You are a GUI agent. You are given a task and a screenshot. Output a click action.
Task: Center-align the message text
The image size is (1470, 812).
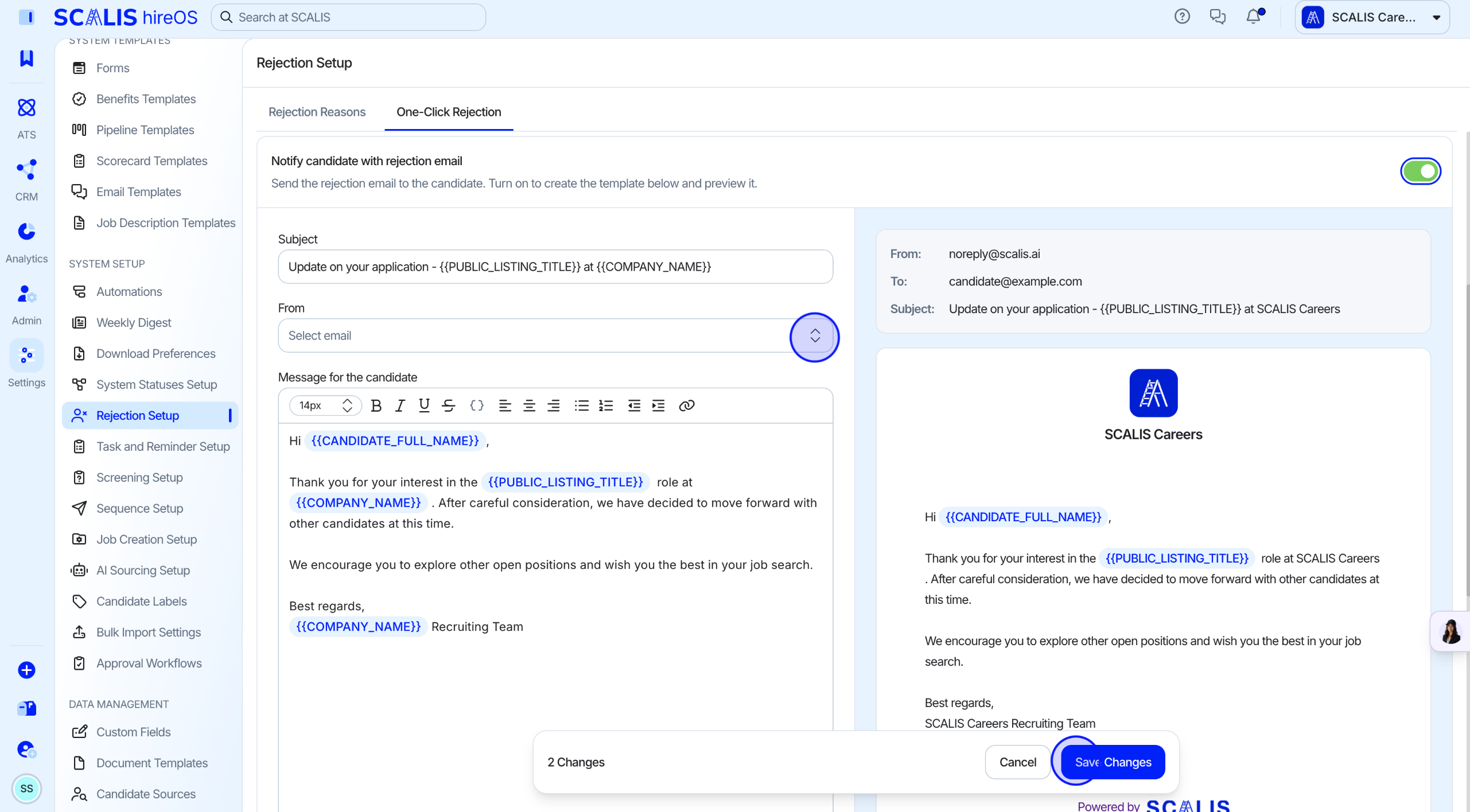tap(529, 405)
